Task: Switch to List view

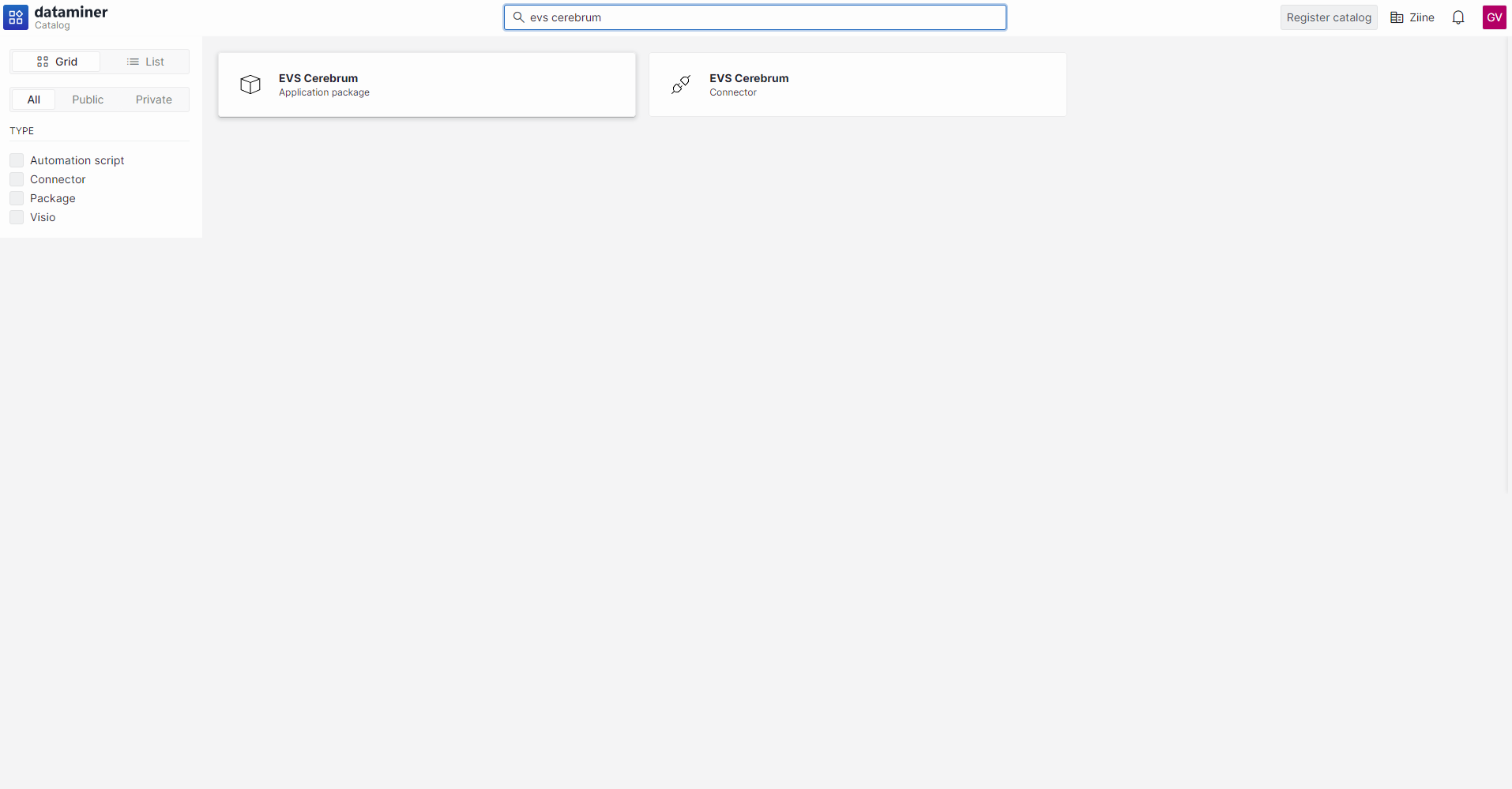Action: 145,62
